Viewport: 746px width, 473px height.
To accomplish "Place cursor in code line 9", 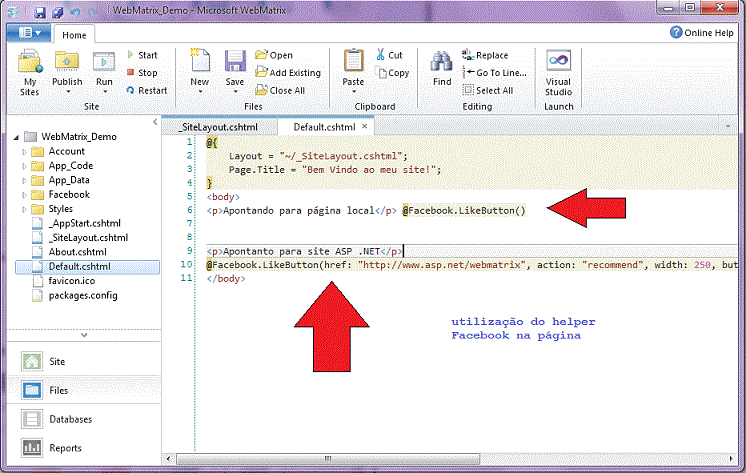I will [471, 251].
